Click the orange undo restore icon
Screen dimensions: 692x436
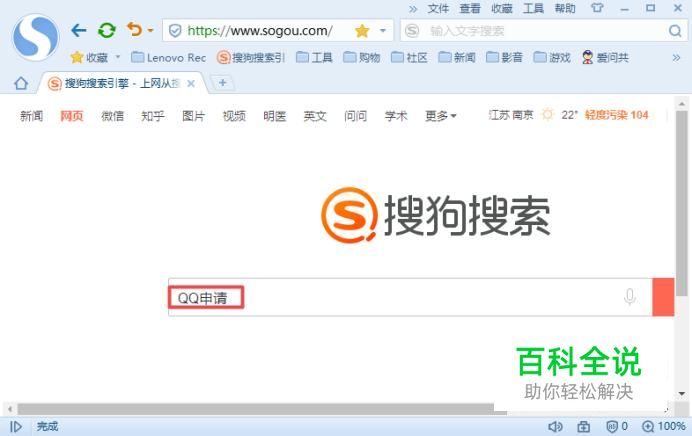pyautogui.click(x=134, y=30)
